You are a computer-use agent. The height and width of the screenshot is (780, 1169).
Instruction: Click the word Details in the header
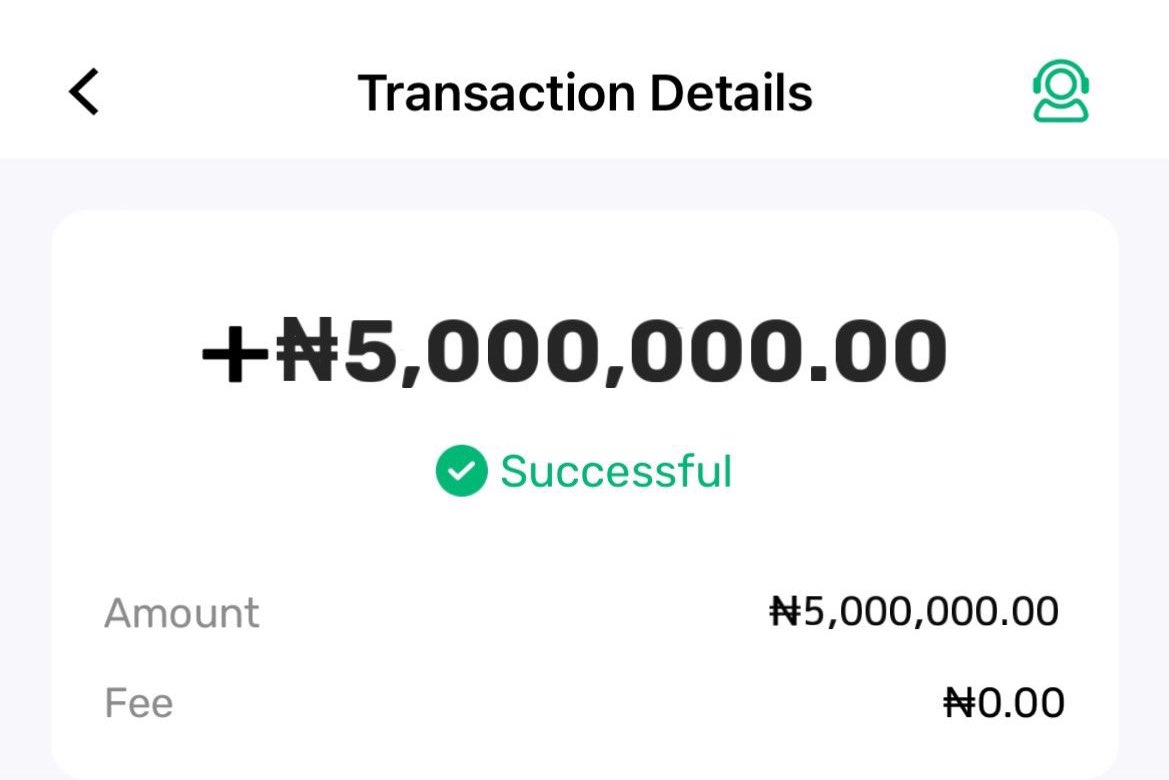[x=731, y=93]
